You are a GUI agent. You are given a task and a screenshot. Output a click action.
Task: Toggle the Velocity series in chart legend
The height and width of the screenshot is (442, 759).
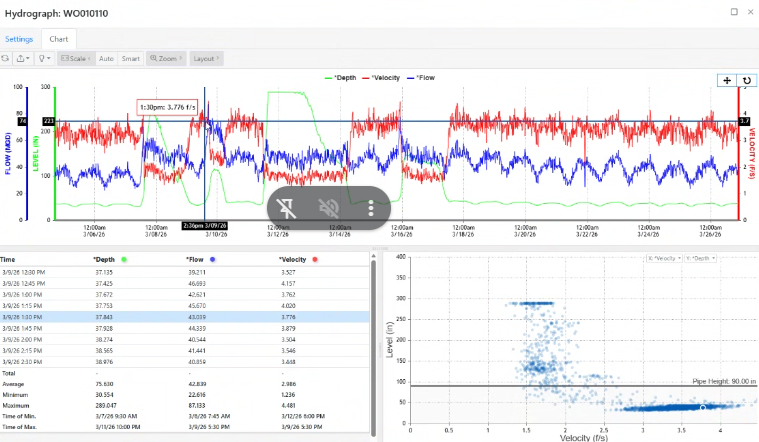(x=385, y=77)
